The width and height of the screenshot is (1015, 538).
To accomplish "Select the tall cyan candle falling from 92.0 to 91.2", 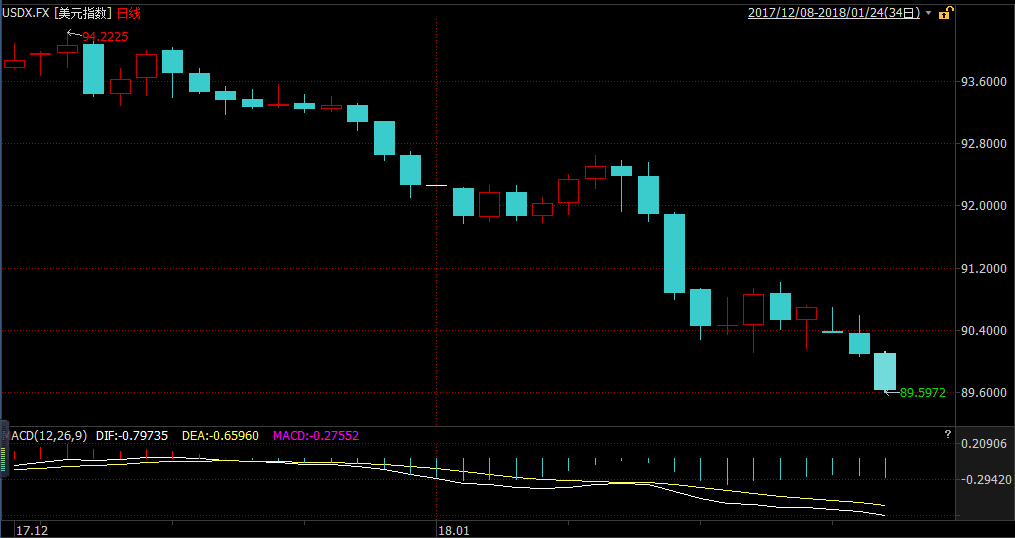I will pyautogui.click(x=675, y=253).
